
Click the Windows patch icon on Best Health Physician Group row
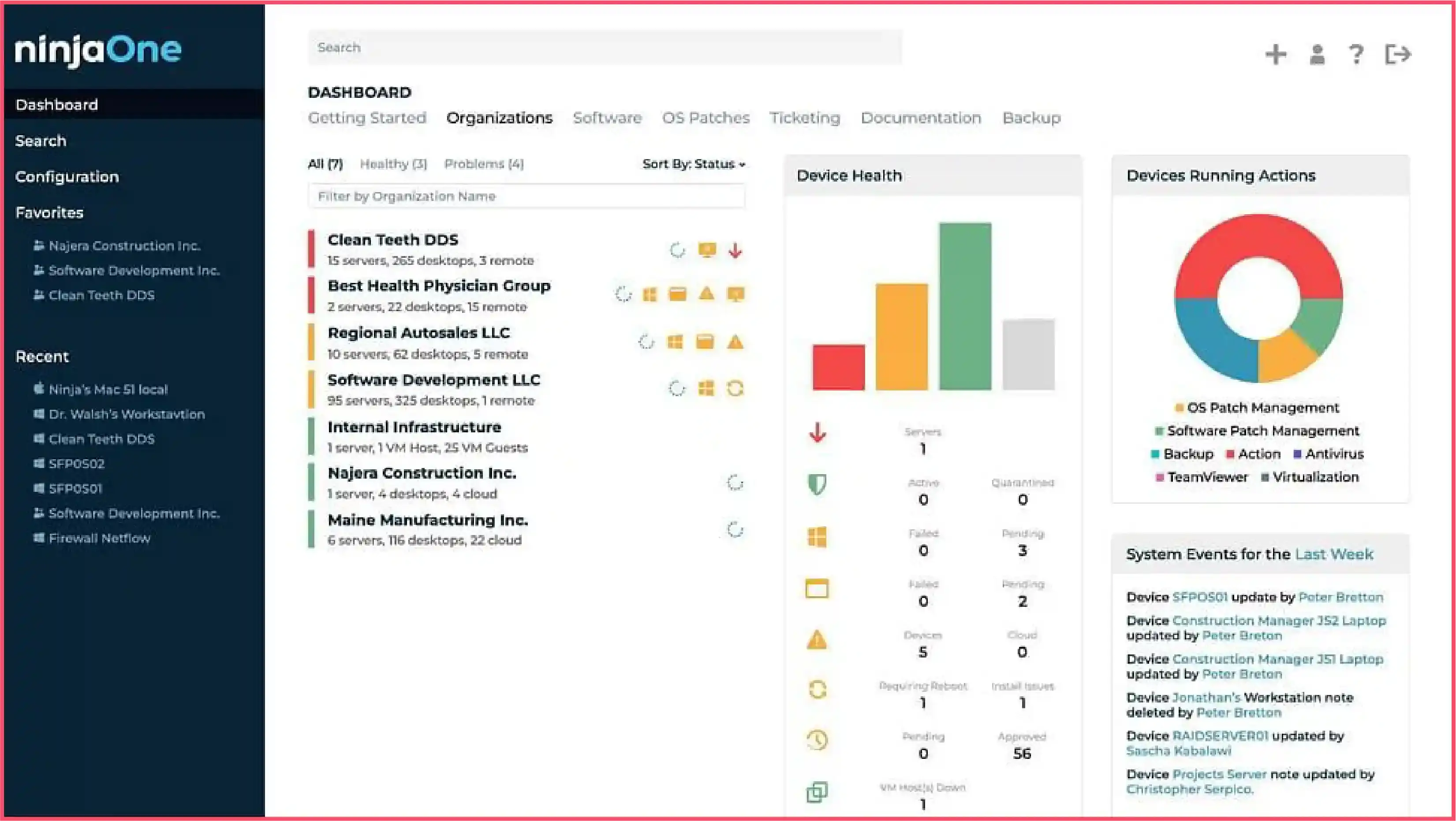650,294
